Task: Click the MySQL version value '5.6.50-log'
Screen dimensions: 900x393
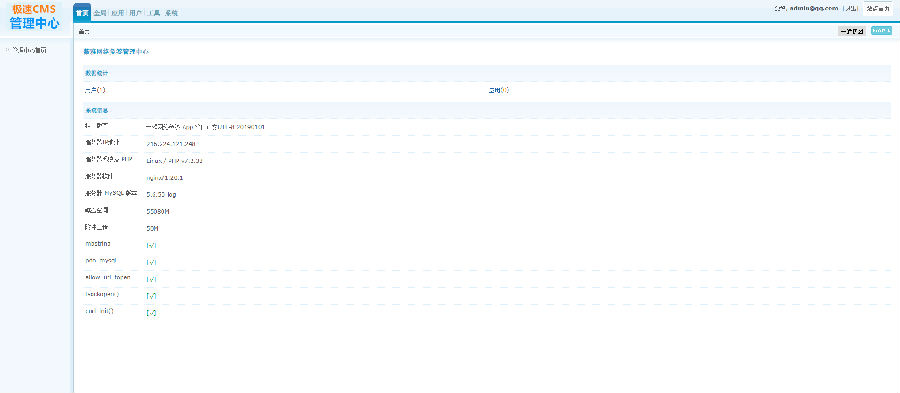Action: tap(161, 194)
